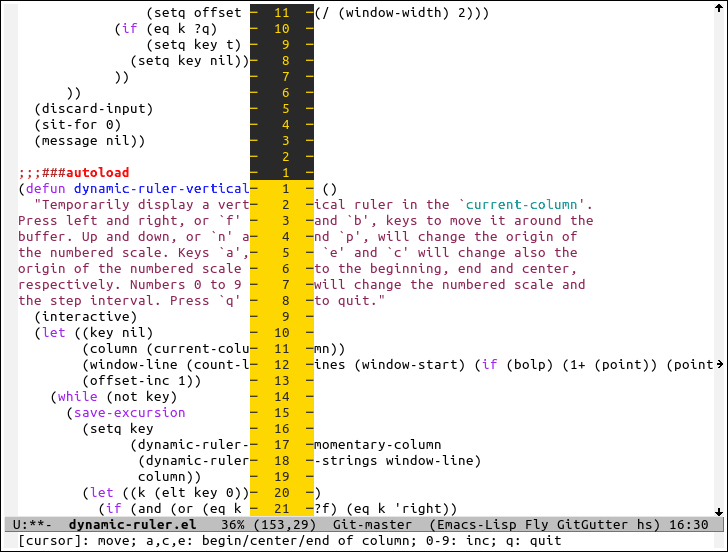Click yellow ruler number 1
Image resolution: width=728 pixels, height=552 pixels.
pos(286,189)
